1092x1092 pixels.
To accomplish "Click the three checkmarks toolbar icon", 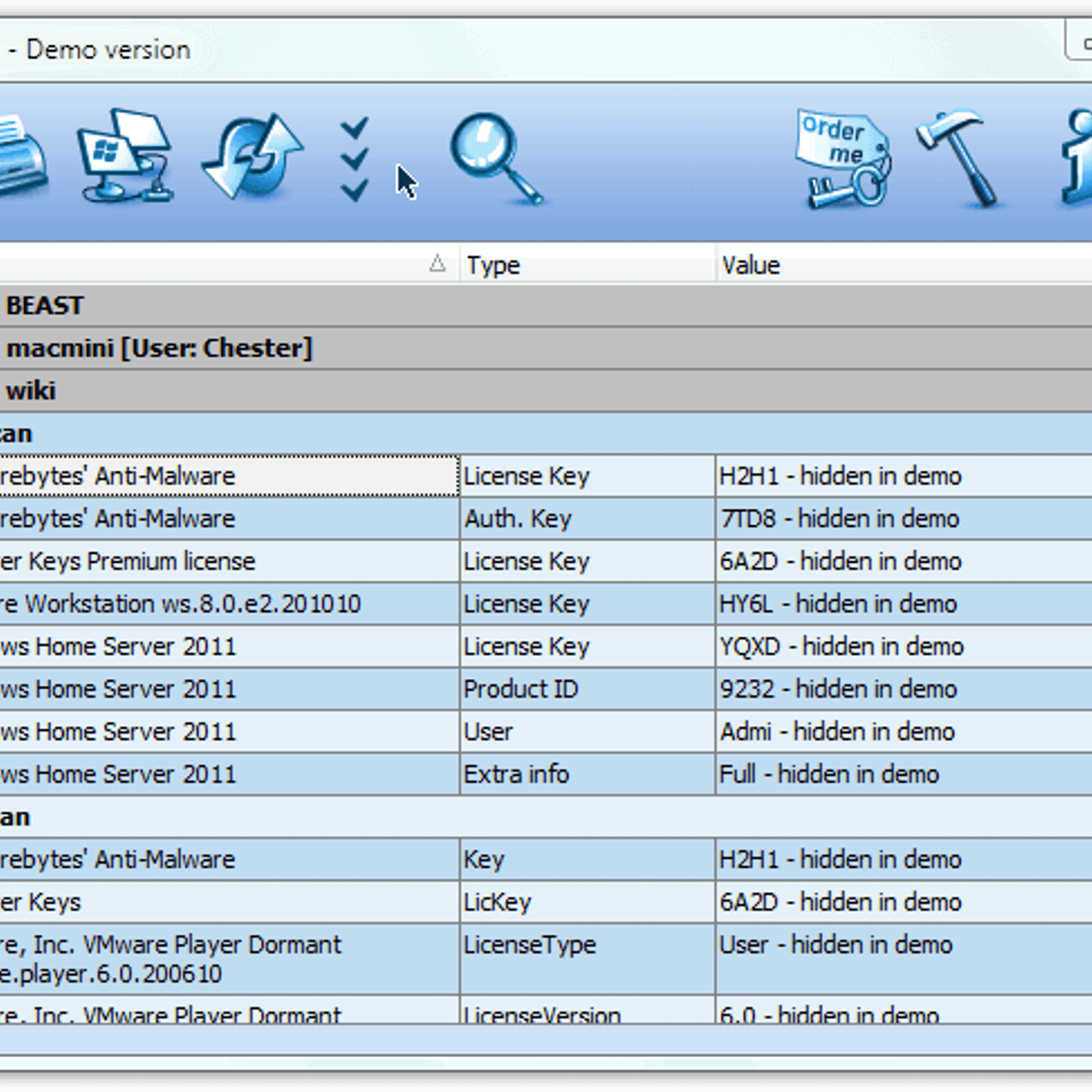I will [x=355, y=160].
